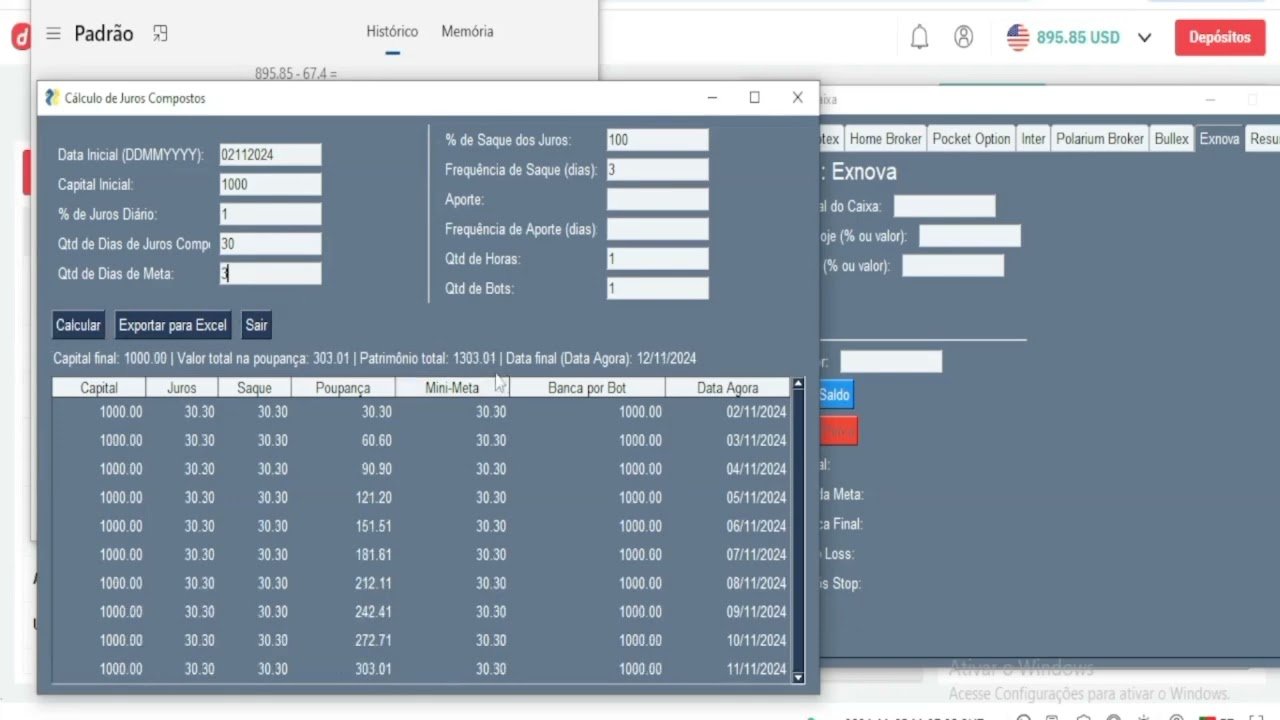Expand the 895.85 USD balance dropdown arrow
Image resolution: width=1280 pixels, height=720 pixels.
tap(1145, 38)
